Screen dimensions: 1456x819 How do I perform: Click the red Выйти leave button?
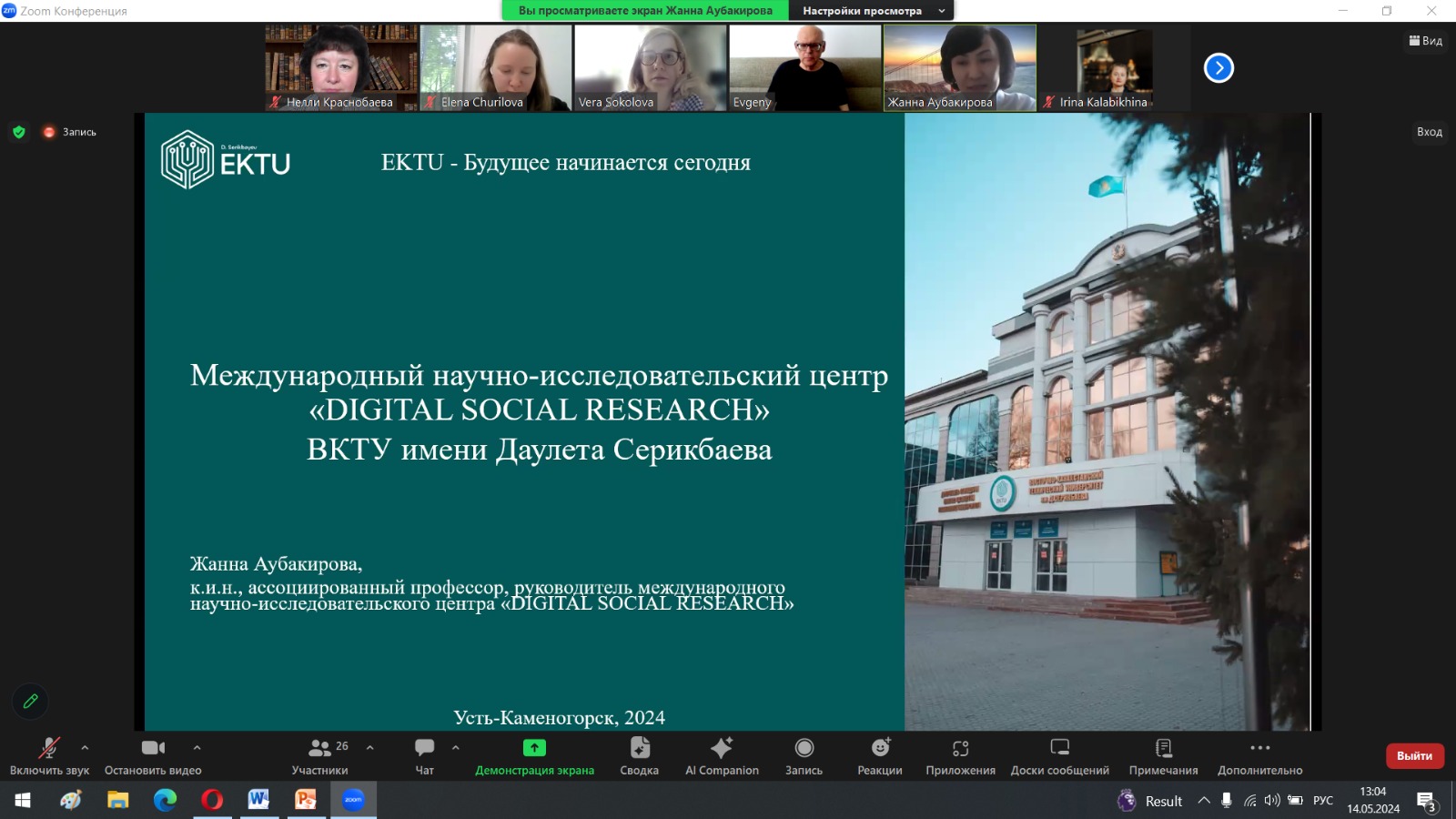[1414, 755]
